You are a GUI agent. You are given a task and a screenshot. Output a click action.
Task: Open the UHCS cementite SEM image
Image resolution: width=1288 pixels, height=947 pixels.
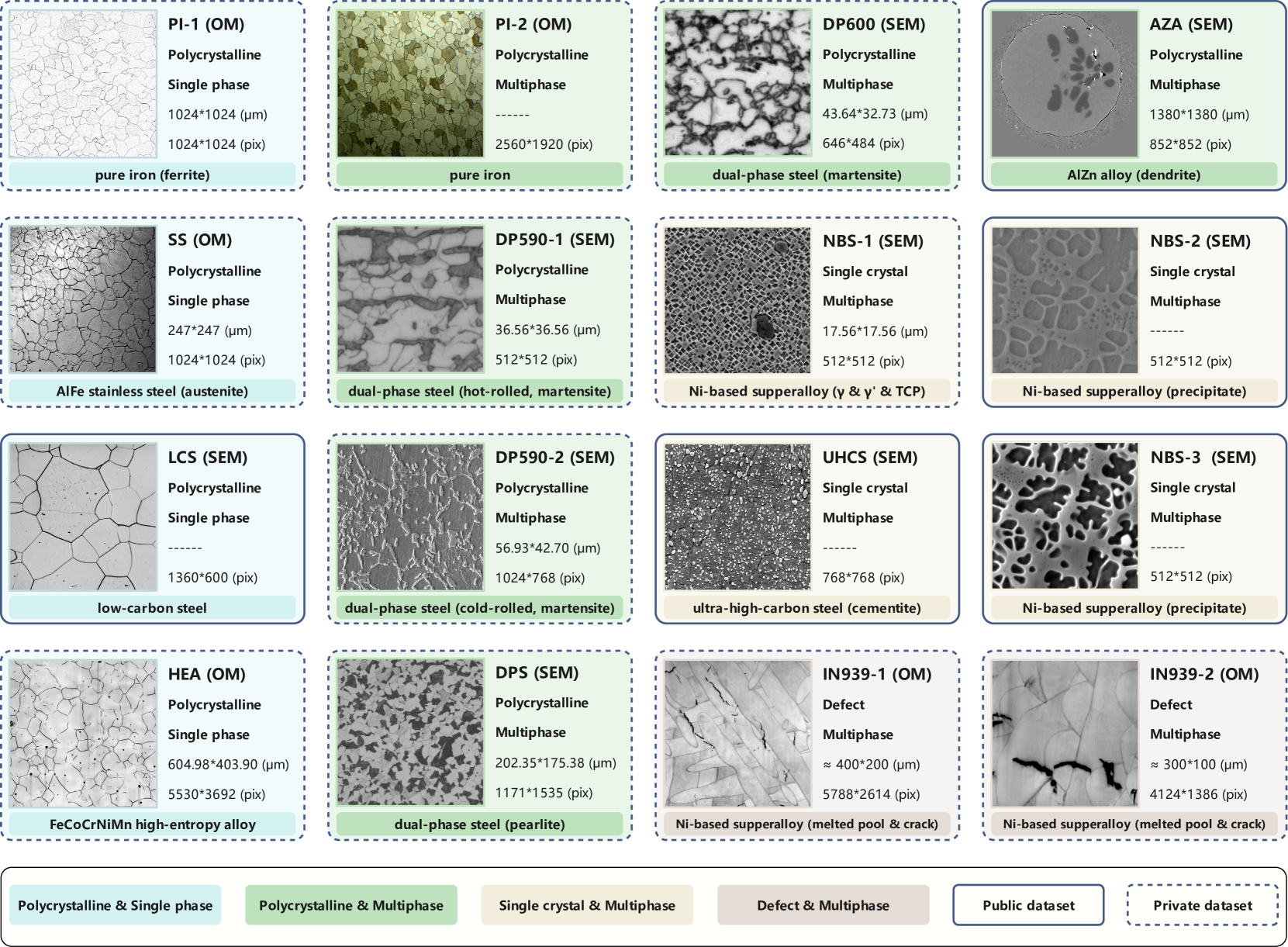[x=737, y=517]
